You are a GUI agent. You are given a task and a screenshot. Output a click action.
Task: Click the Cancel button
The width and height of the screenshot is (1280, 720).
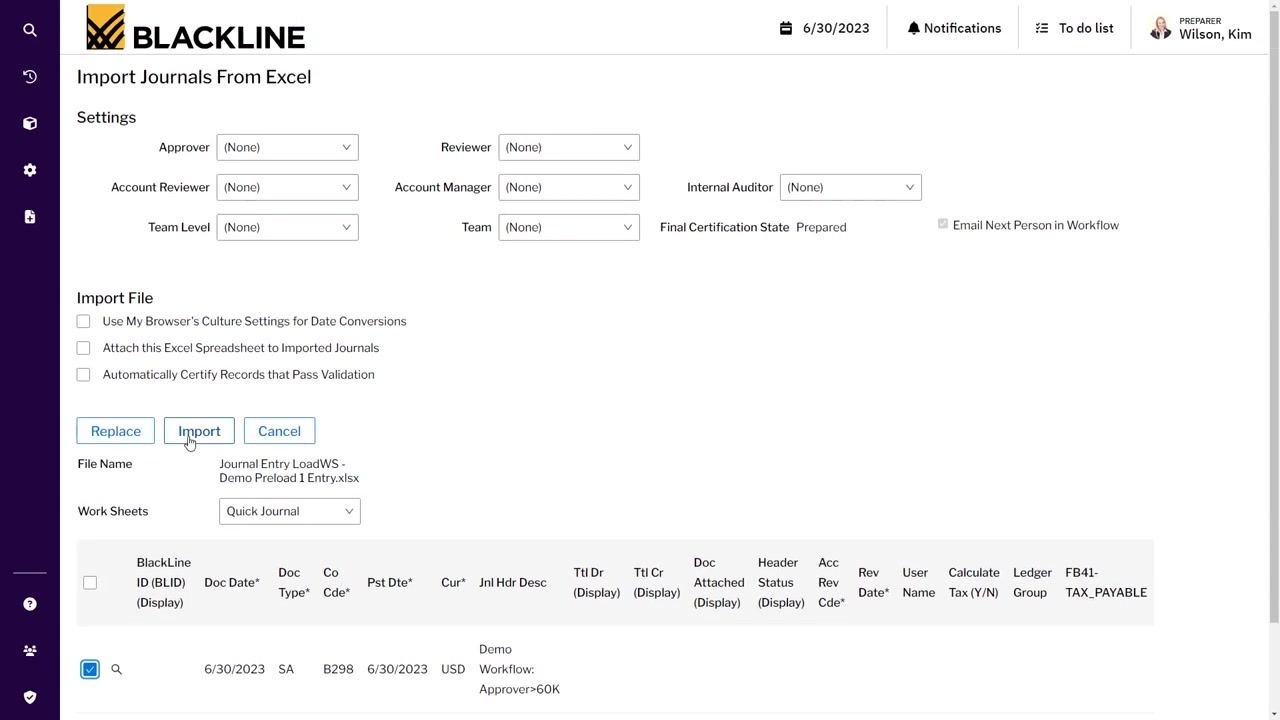(x=279, y=431)
